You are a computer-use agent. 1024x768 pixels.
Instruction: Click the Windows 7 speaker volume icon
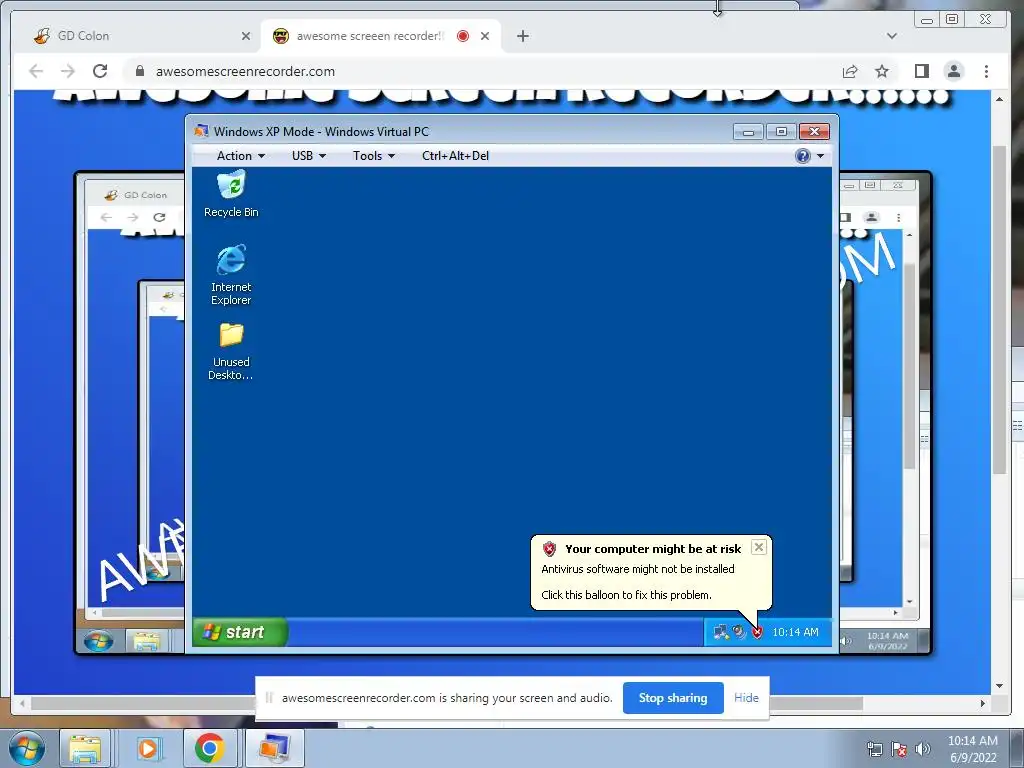(x=923, y=750)
